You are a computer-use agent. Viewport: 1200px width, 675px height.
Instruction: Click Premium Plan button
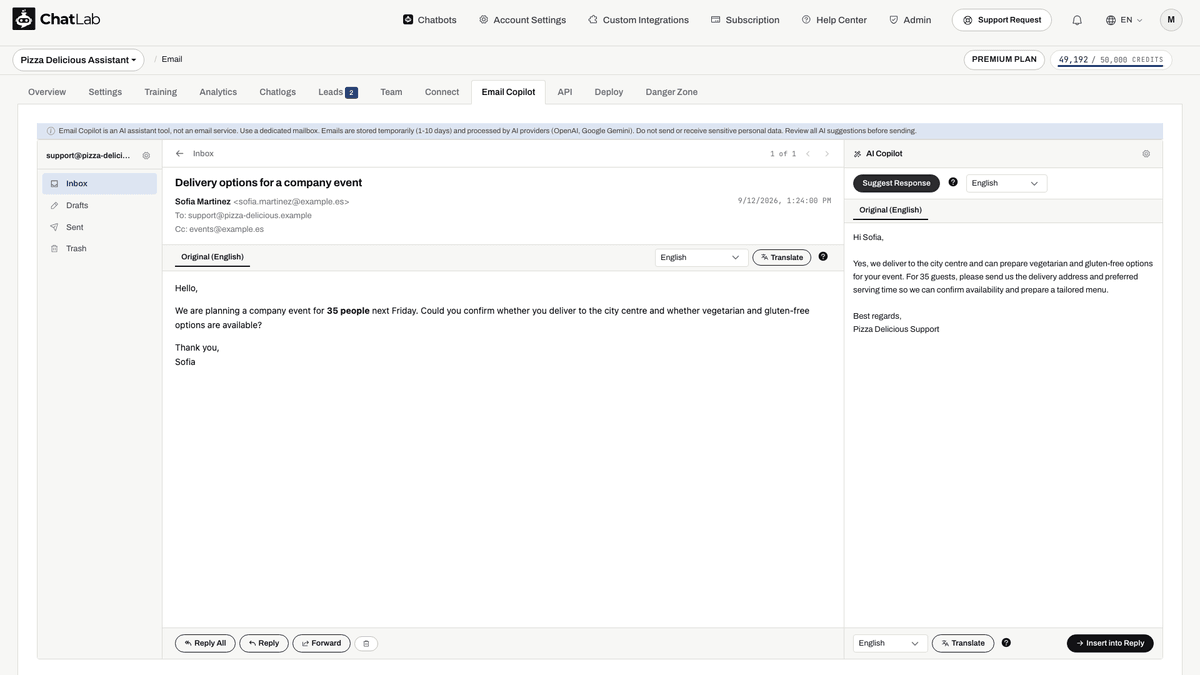coord(1004,59)
